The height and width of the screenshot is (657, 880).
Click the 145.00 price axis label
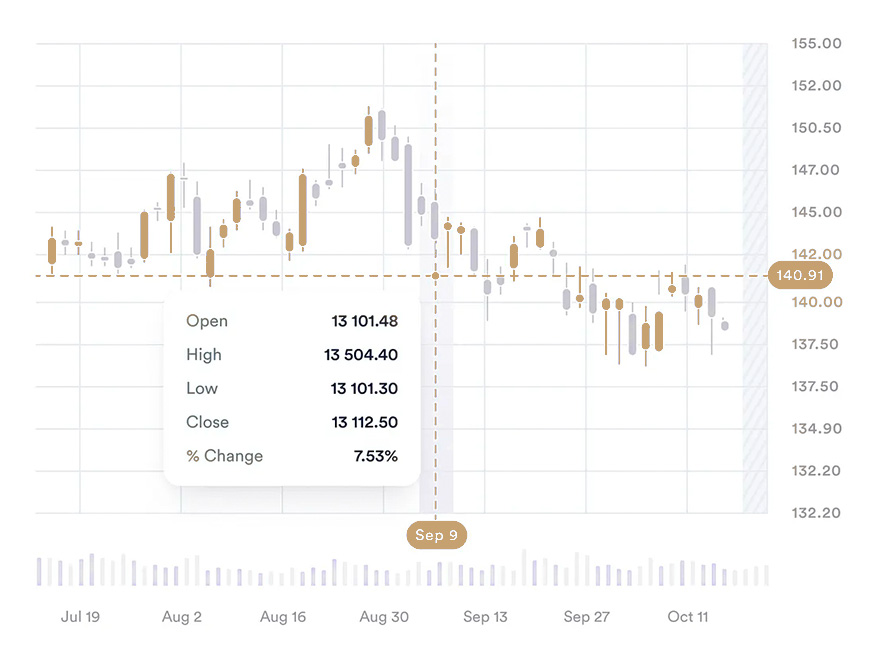coord(816,212)
